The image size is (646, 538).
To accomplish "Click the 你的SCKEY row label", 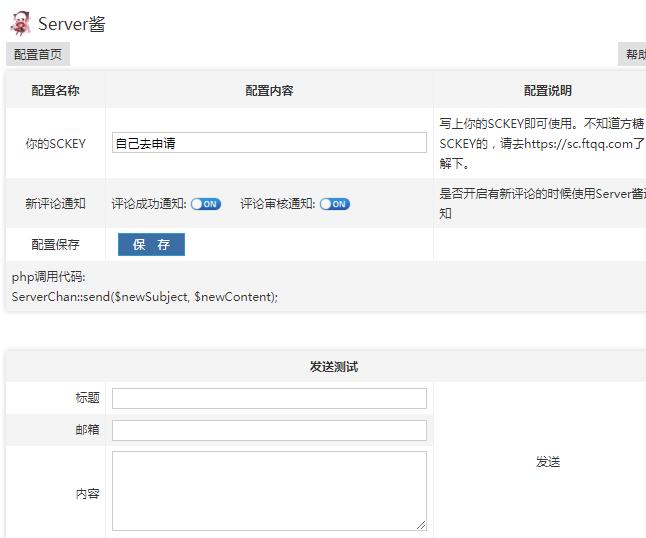I will point(55,143).
